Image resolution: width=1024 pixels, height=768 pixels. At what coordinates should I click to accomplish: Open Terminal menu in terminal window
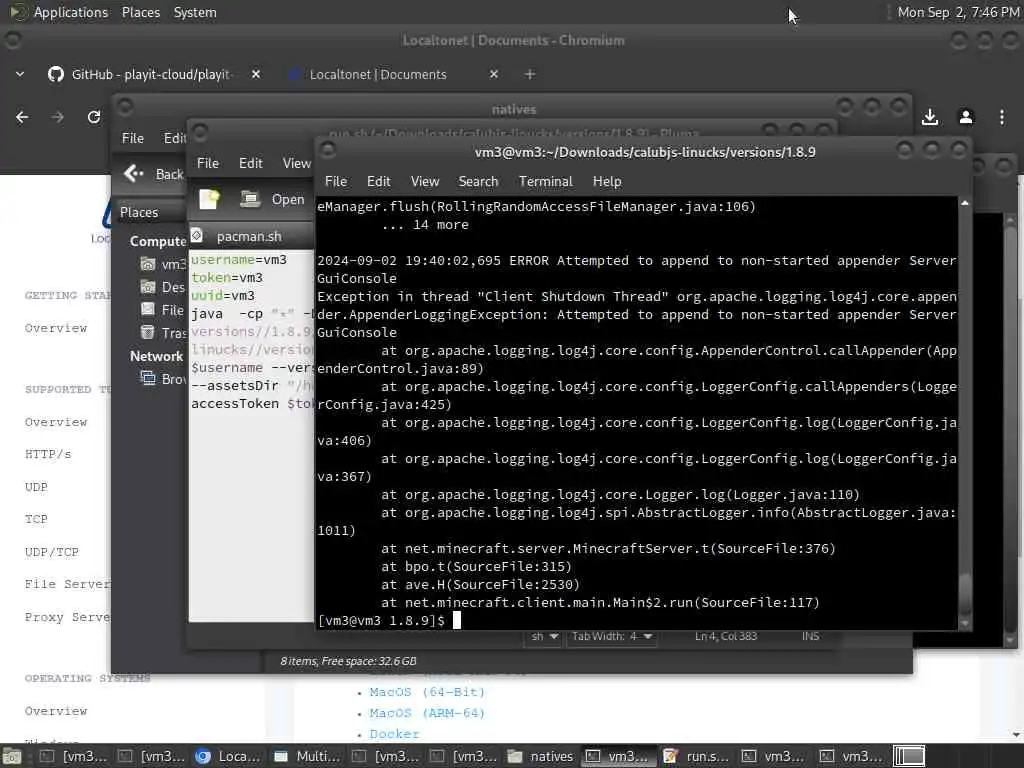(545, 182)
